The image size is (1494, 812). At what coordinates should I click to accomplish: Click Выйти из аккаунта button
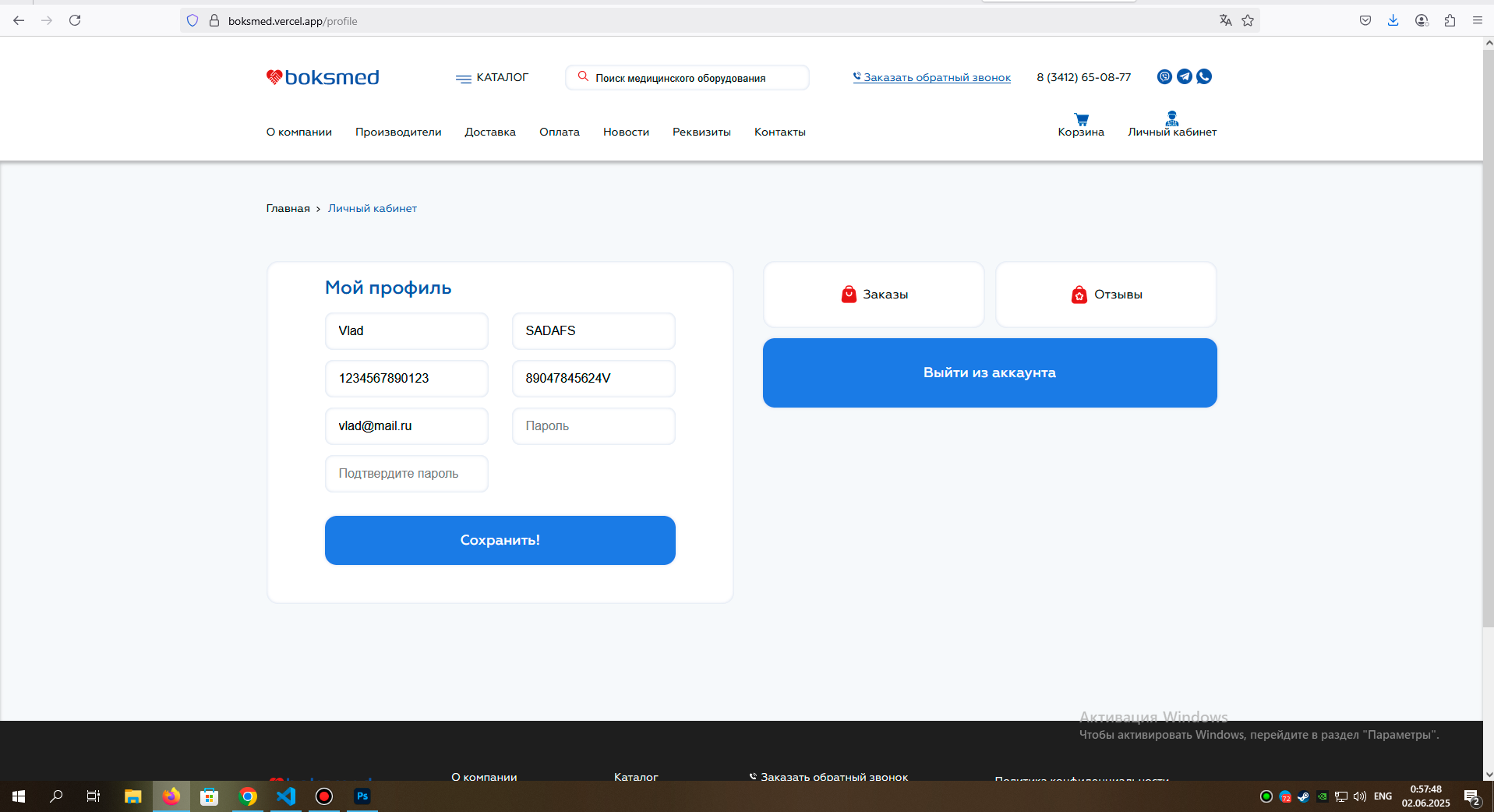pyautogui.click(x=990, y=372)
